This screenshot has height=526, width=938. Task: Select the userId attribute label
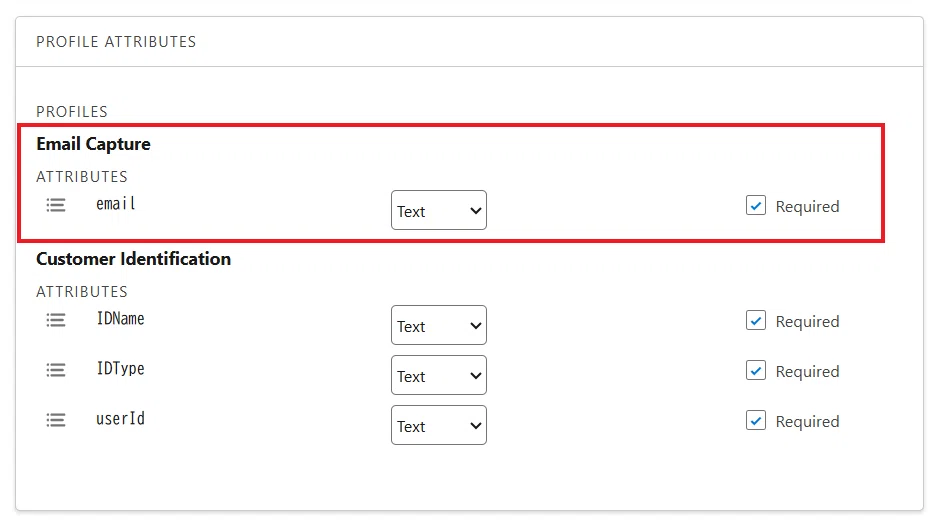coord(120,418)
